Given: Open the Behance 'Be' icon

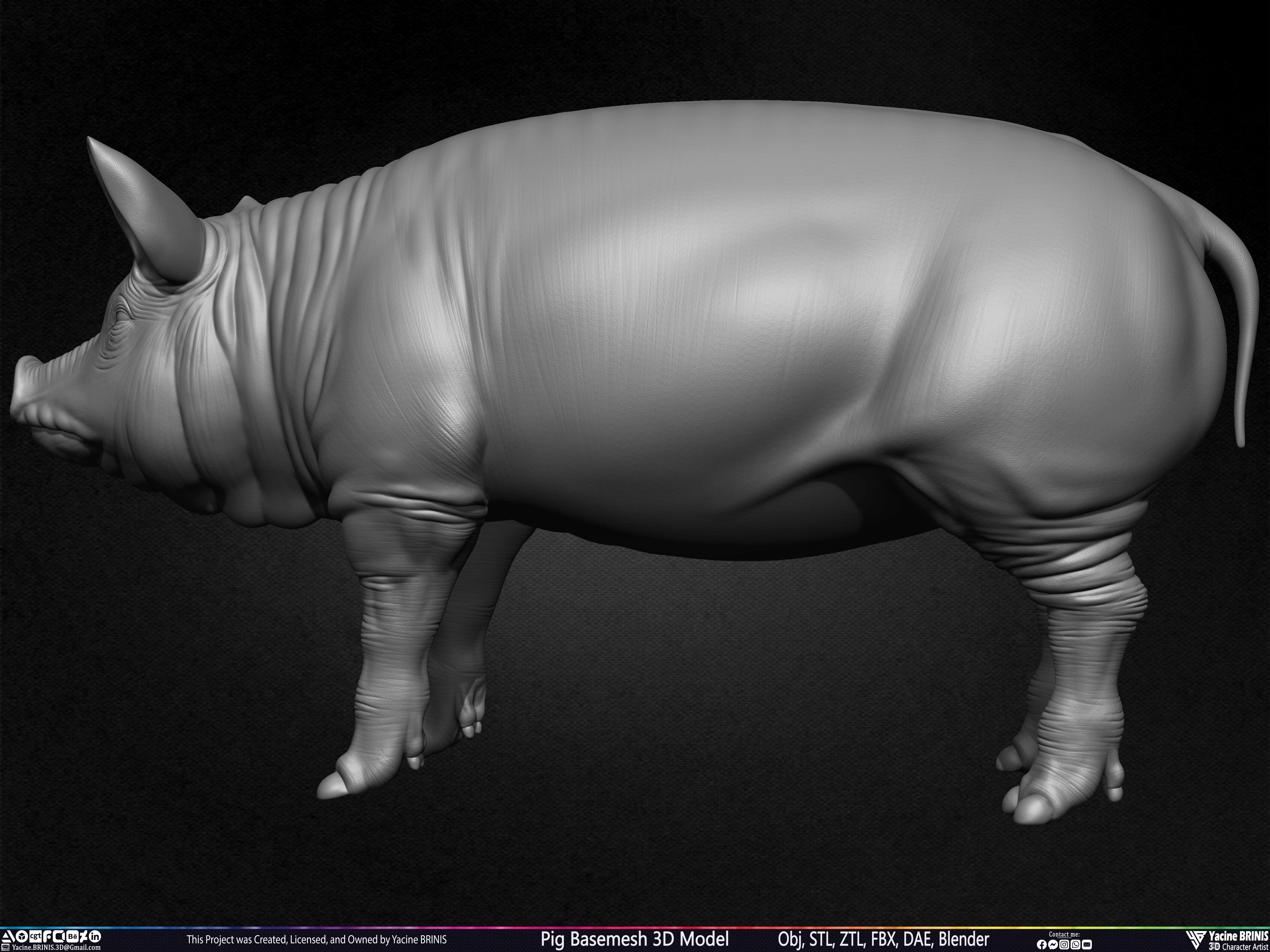Looking at the screenshot, I should coord(72,936).
